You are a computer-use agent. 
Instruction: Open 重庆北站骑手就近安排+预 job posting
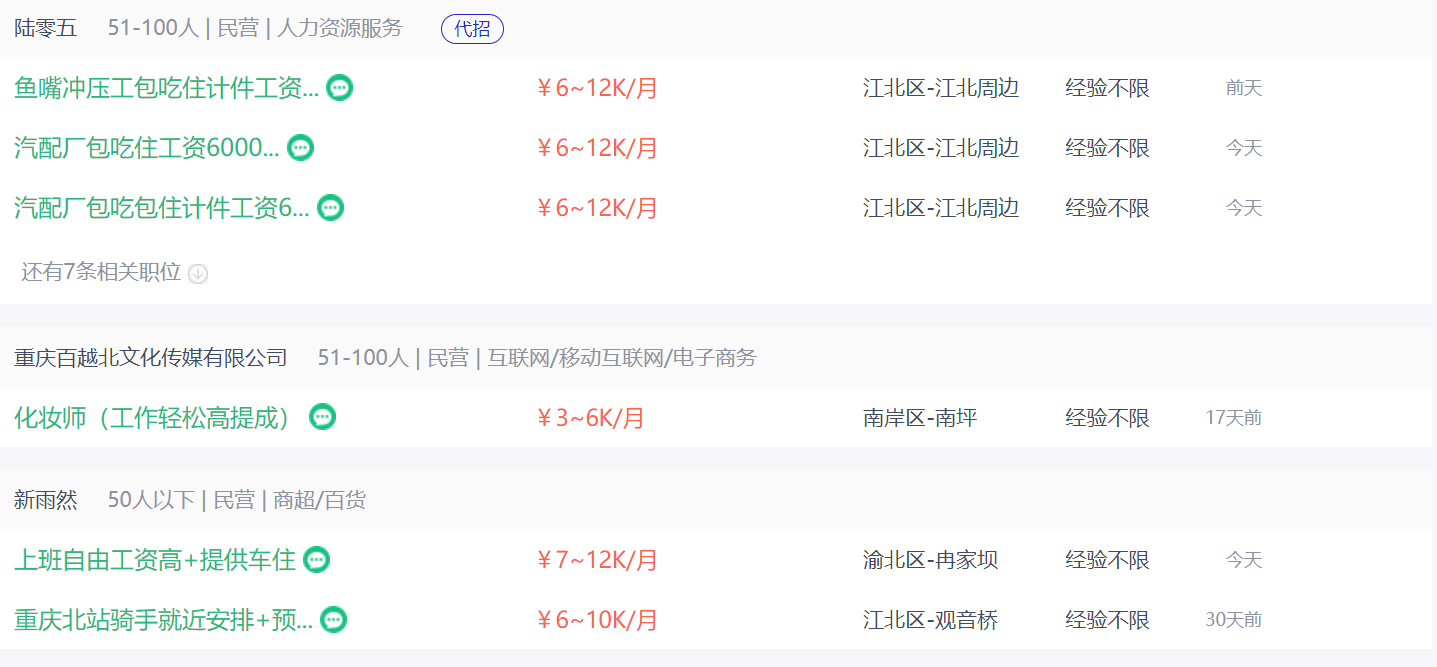[x=164, y=620]
